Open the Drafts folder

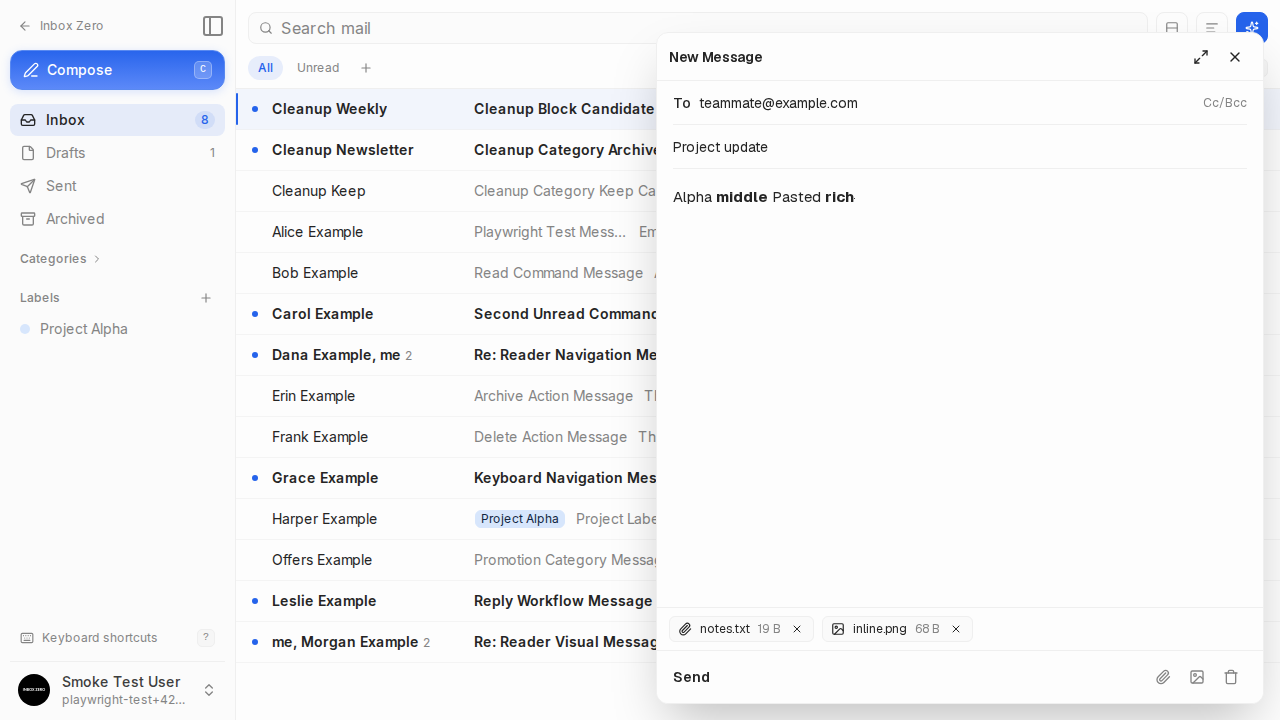coord(117,153)
